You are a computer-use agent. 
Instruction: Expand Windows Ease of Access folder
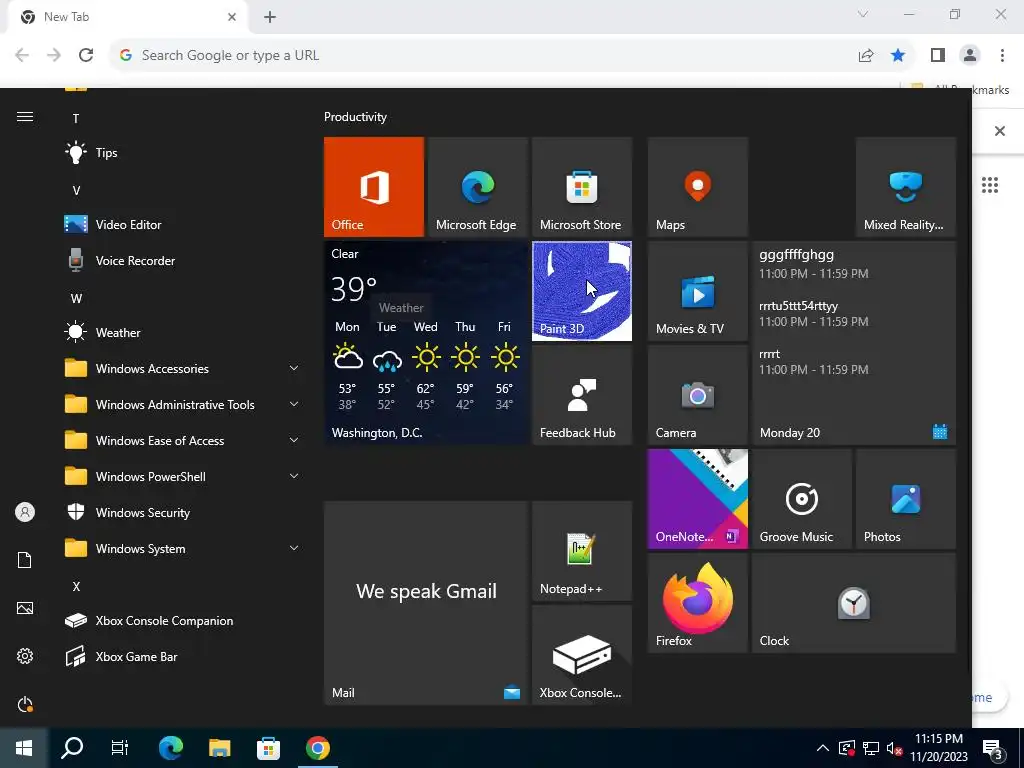(x=183, y=441)
